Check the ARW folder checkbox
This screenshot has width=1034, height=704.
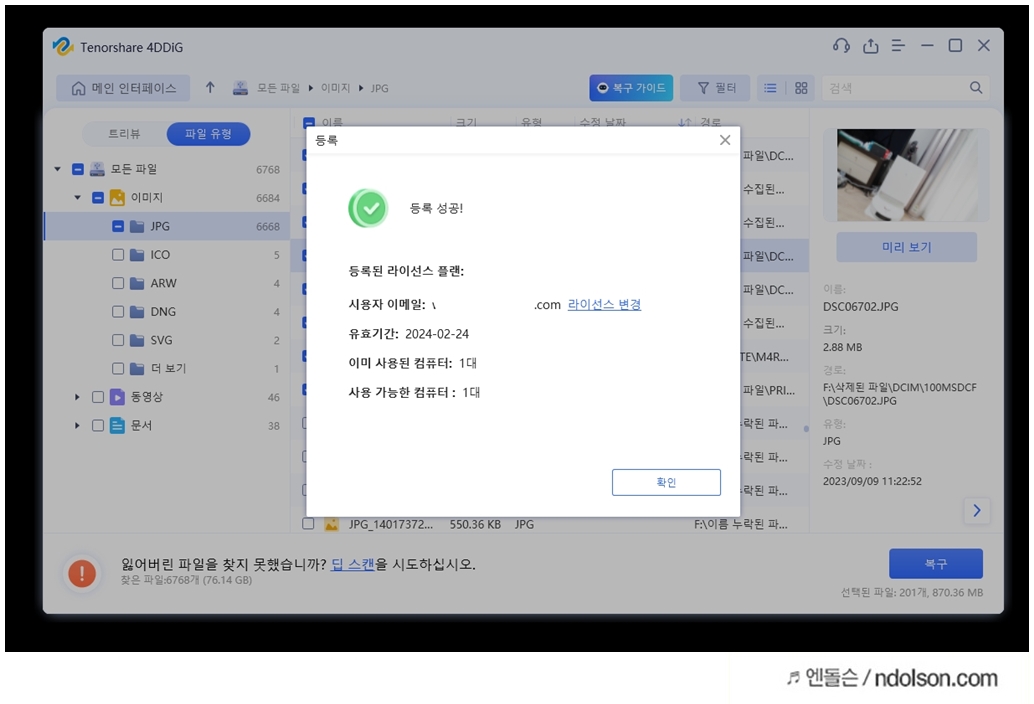pos(118,283)
